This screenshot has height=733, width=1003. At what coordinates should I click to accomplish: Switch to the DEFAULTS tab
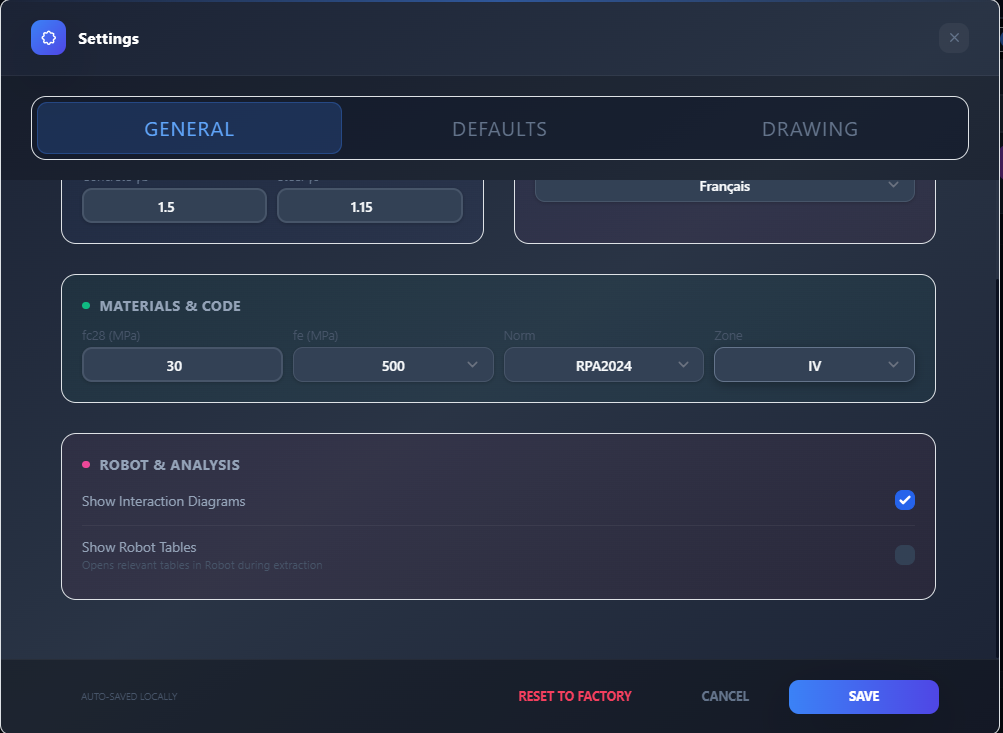[x=499, y=128]
